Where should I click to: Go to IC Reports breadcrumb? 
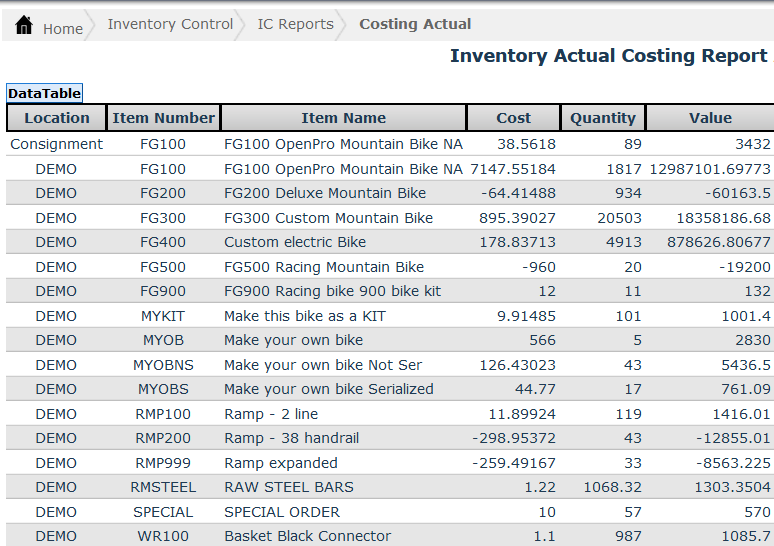tap(295, 24)
